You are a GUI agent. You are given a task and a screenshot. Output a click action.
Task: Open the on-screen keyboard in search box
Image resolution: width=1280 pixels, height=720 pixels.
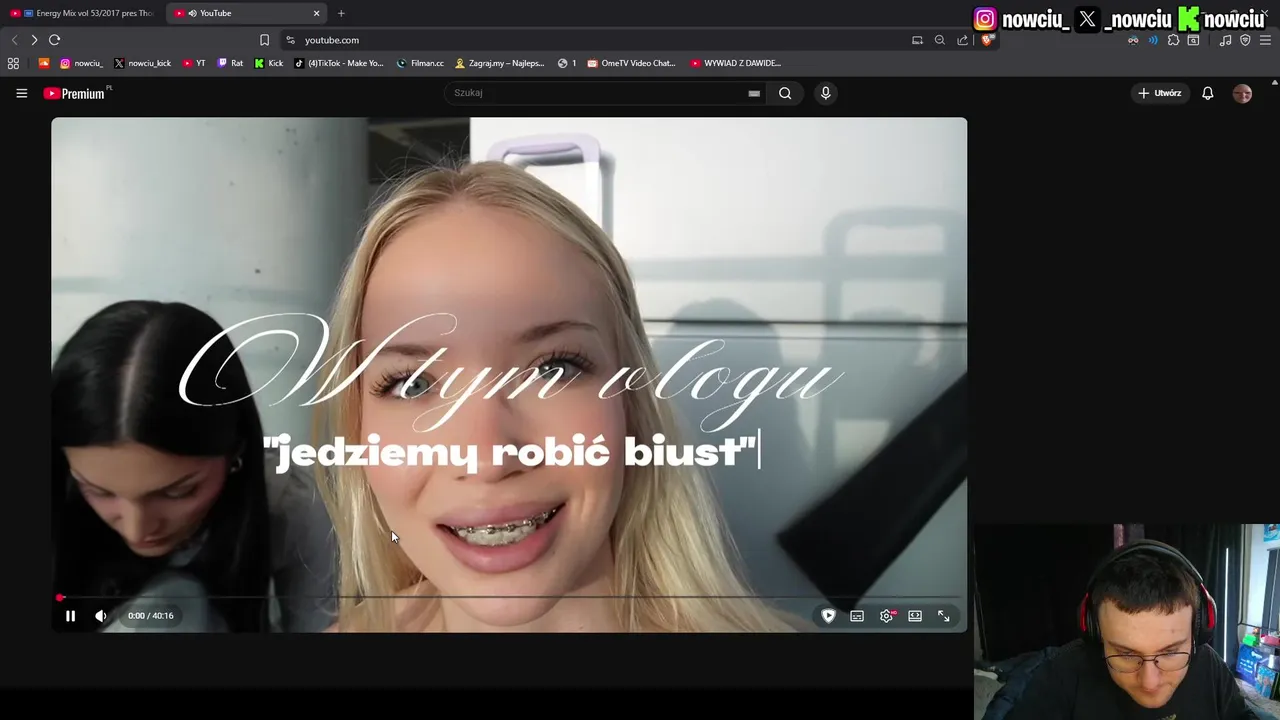point(754,93)
